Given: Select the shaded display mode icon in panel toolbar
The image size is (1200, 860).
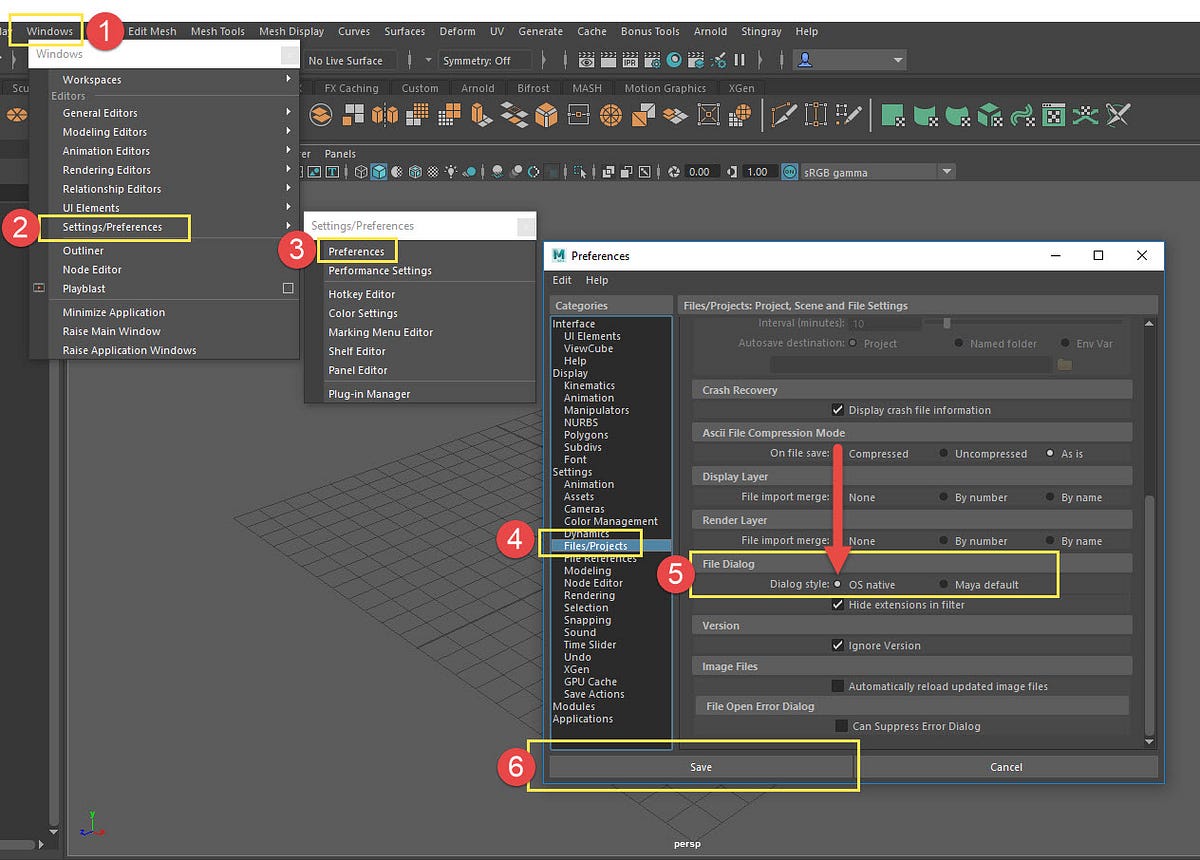Looking at the screenshot, I should 378,171.
